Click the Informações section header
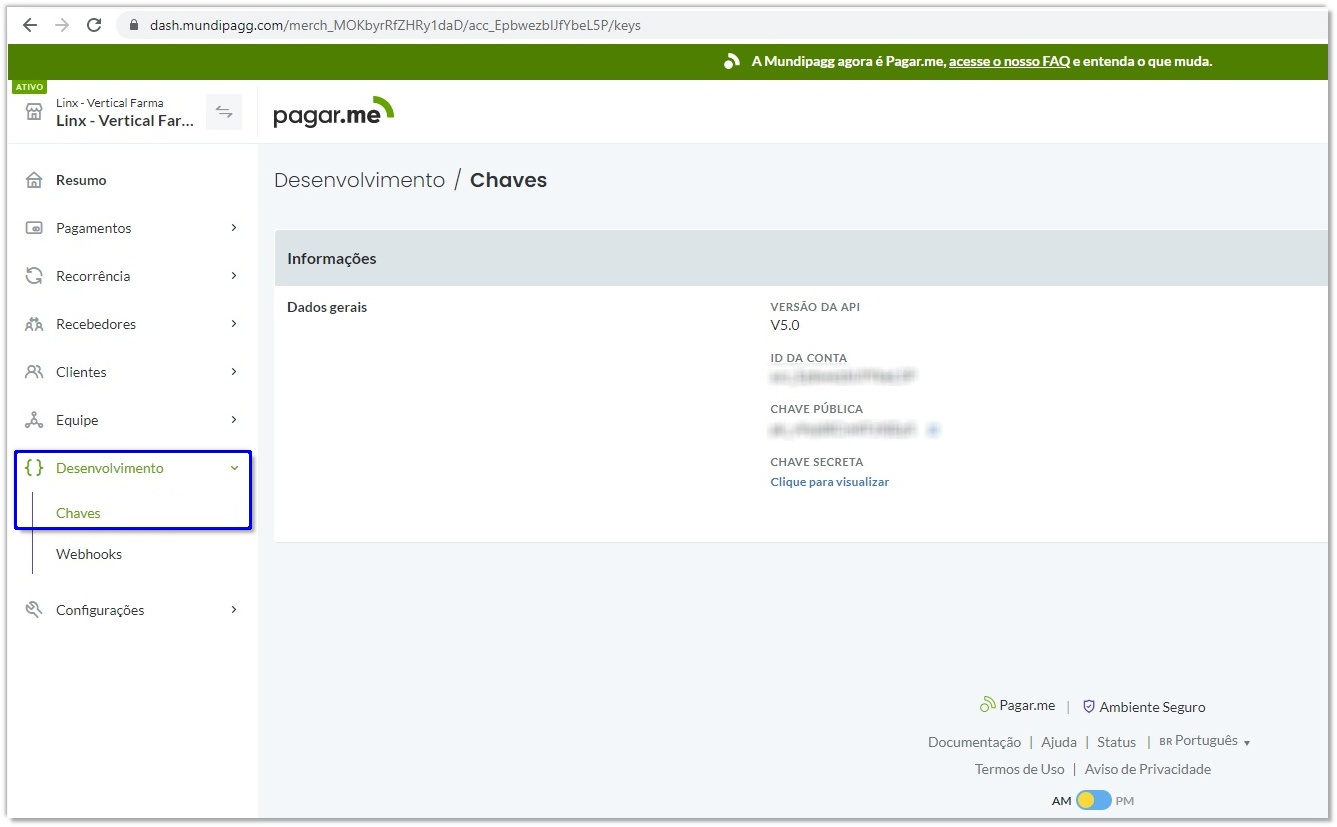 pos(331,258)
